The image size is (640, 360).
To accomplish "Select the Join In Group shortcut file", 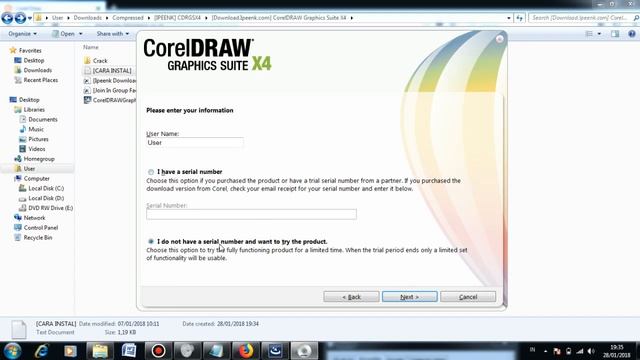I will click(109, 90).
